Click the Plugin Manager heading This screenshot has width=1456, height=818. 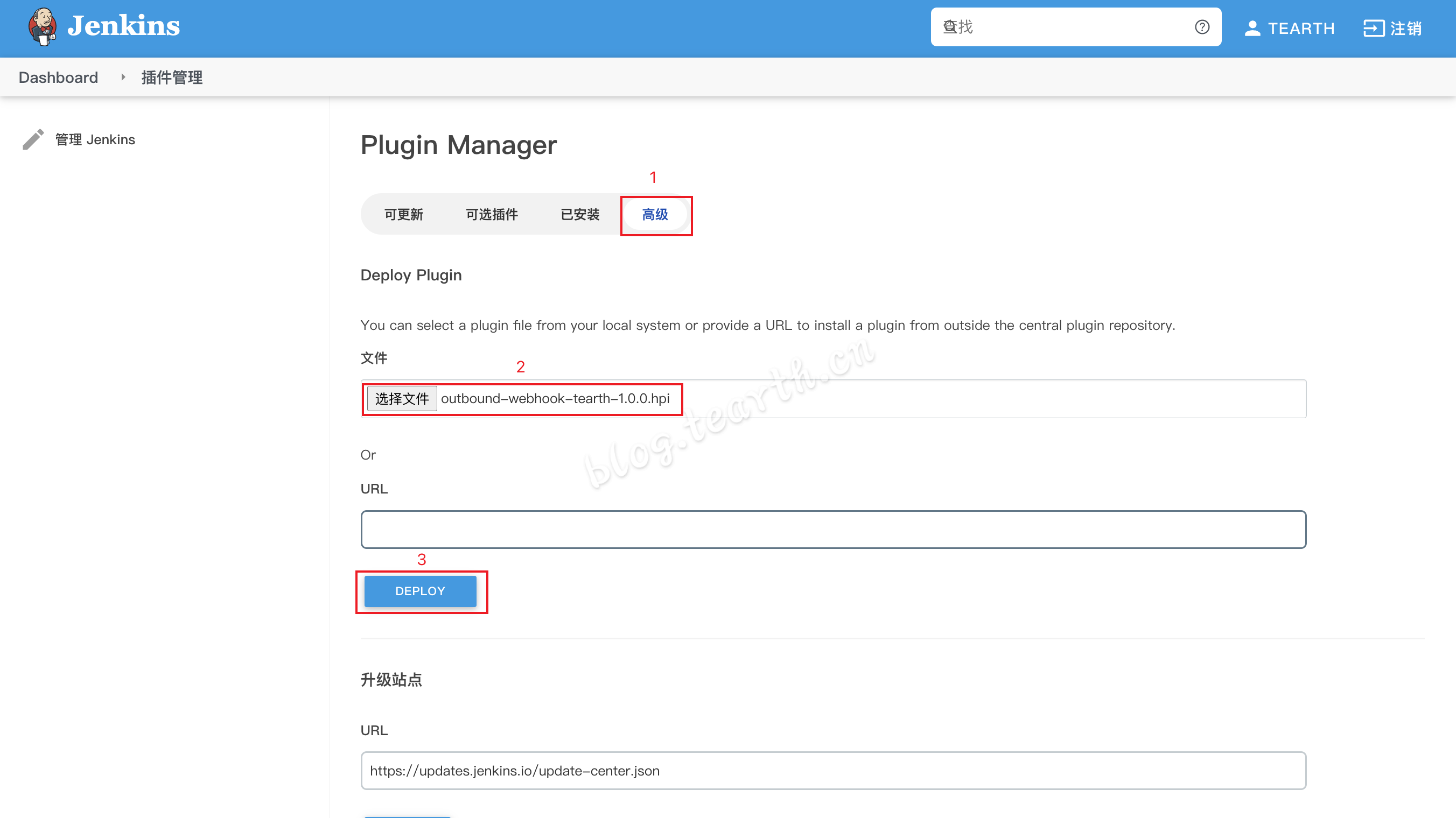coord(458,145)
